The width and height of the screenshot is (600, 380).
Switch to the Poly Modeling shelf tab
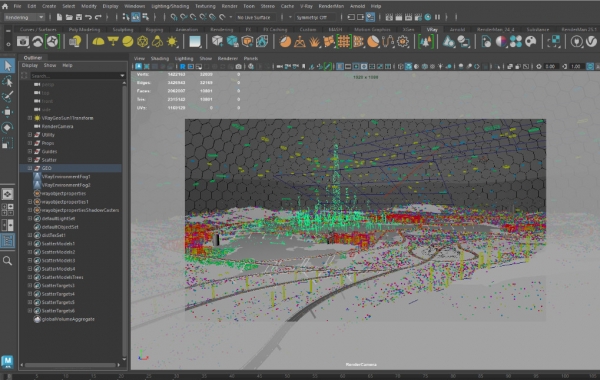point(84,29)
